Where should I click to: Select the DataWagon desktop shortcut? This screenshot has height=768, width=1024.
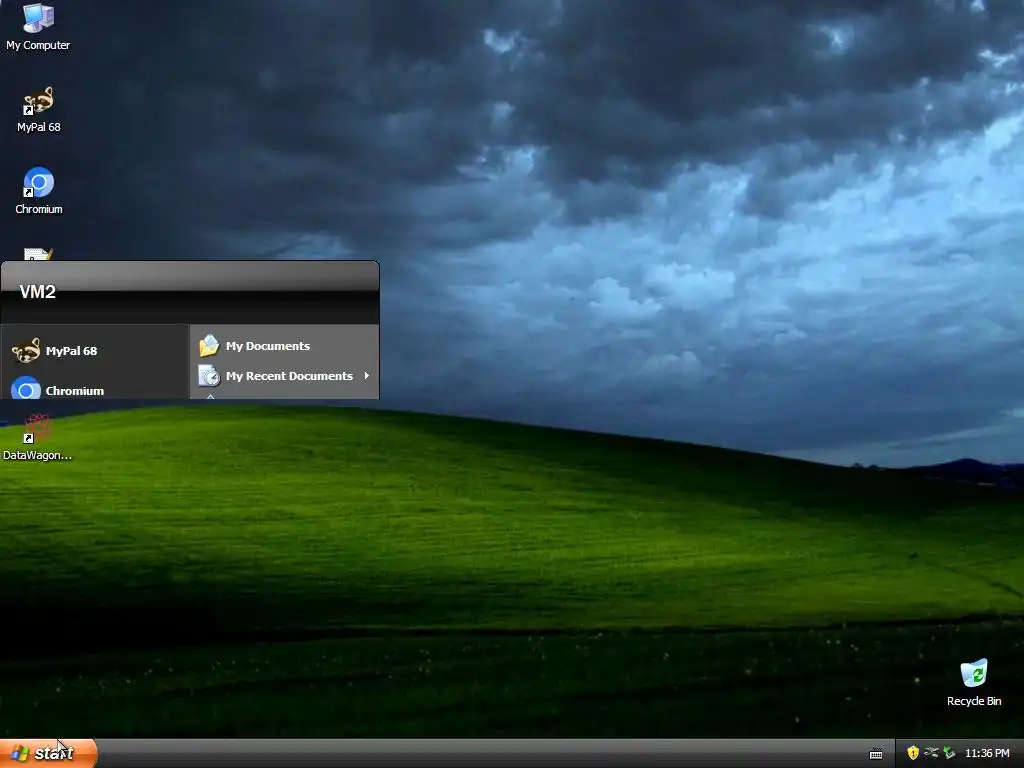click(x=37, y=438)
